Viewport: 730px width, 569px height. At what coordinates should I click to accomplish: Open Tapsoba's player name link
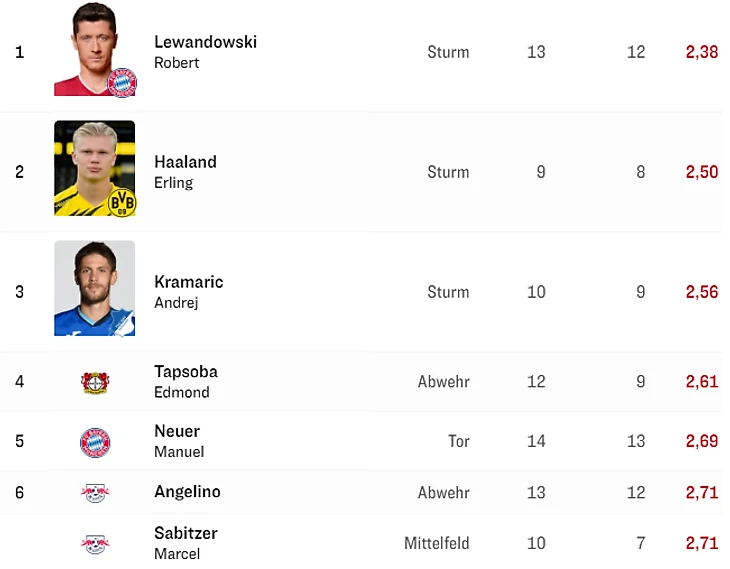point(186,372)
